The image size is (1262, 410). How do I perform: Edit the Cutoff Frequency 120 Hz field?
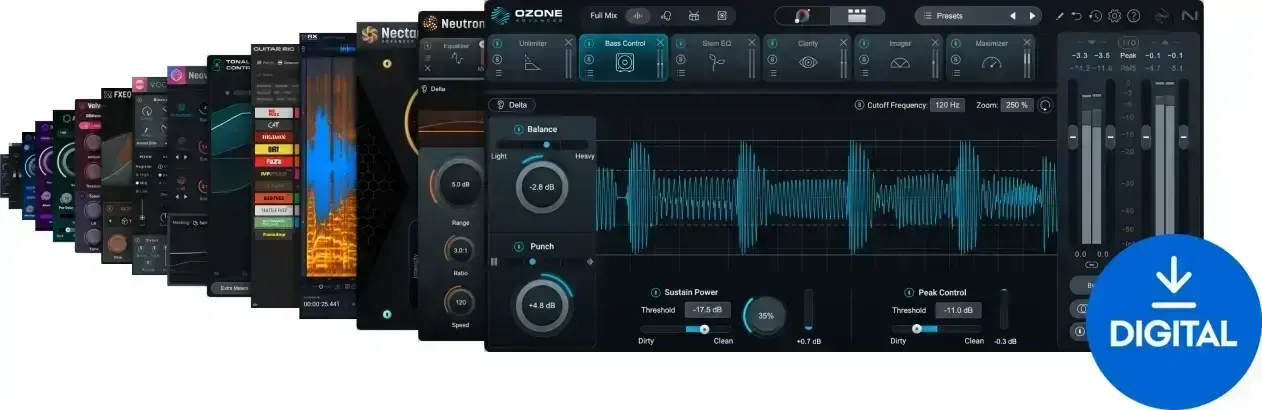(946, 105)
